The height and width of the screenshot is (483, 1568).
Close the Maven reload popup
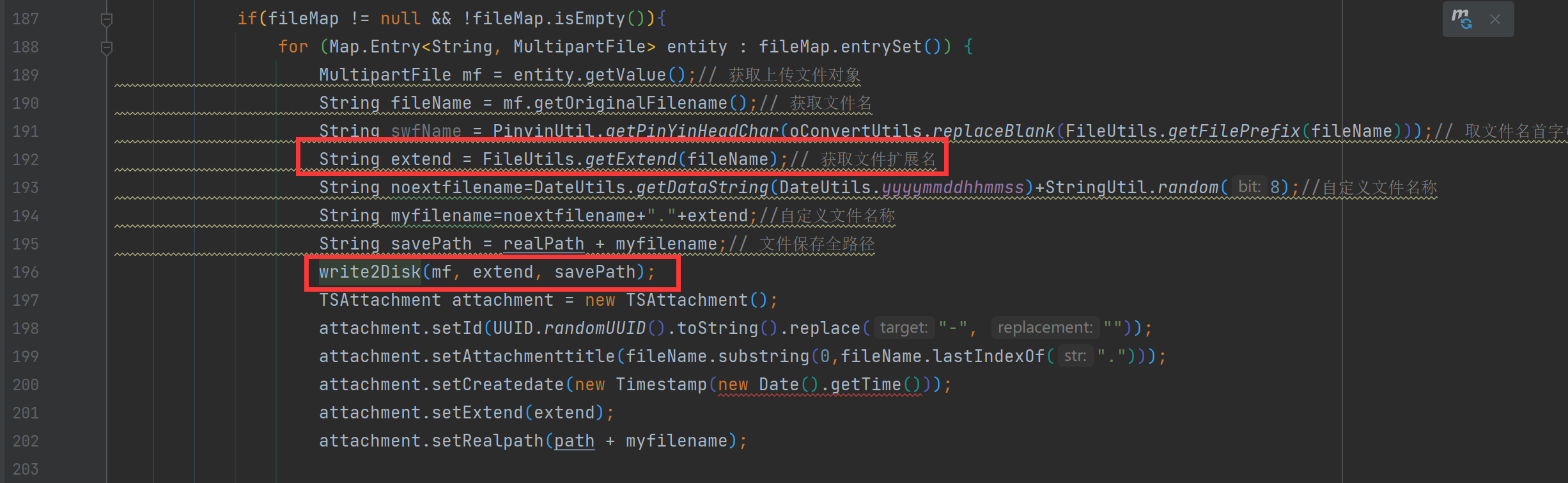[x=1495, y=19]
